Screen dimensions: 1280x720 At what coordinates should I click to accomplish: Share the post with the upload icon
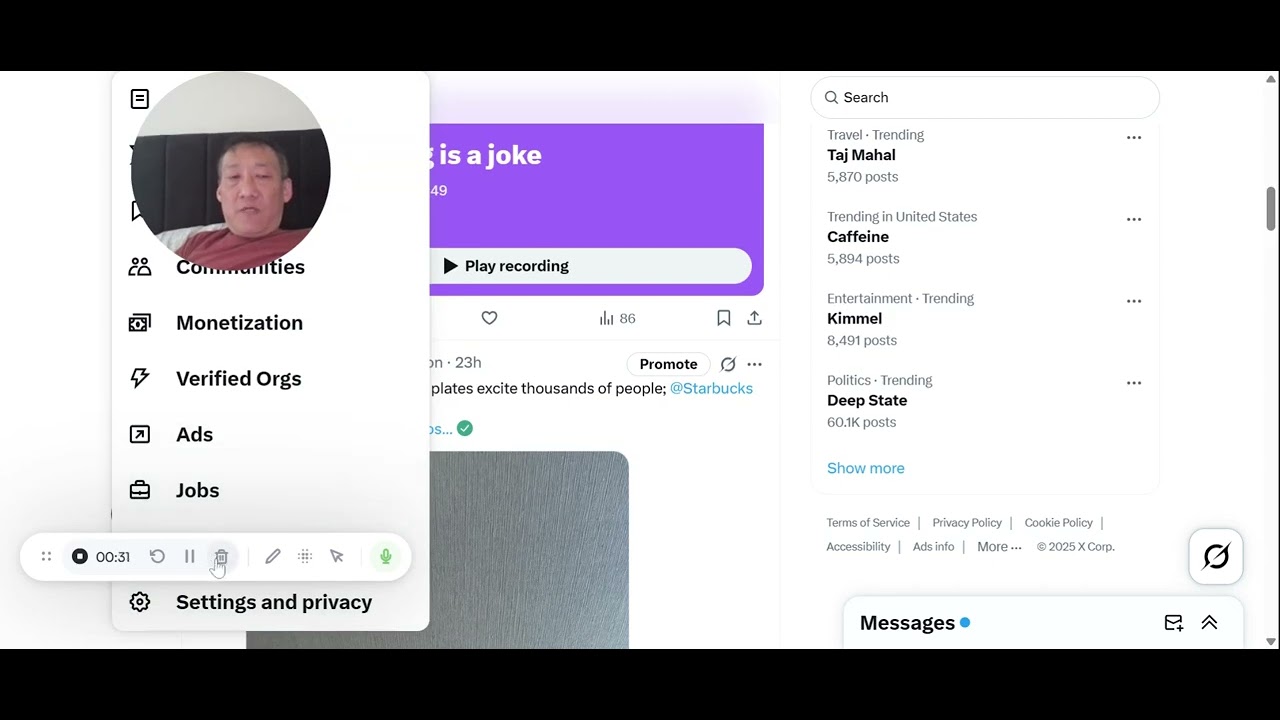(754, 318)
